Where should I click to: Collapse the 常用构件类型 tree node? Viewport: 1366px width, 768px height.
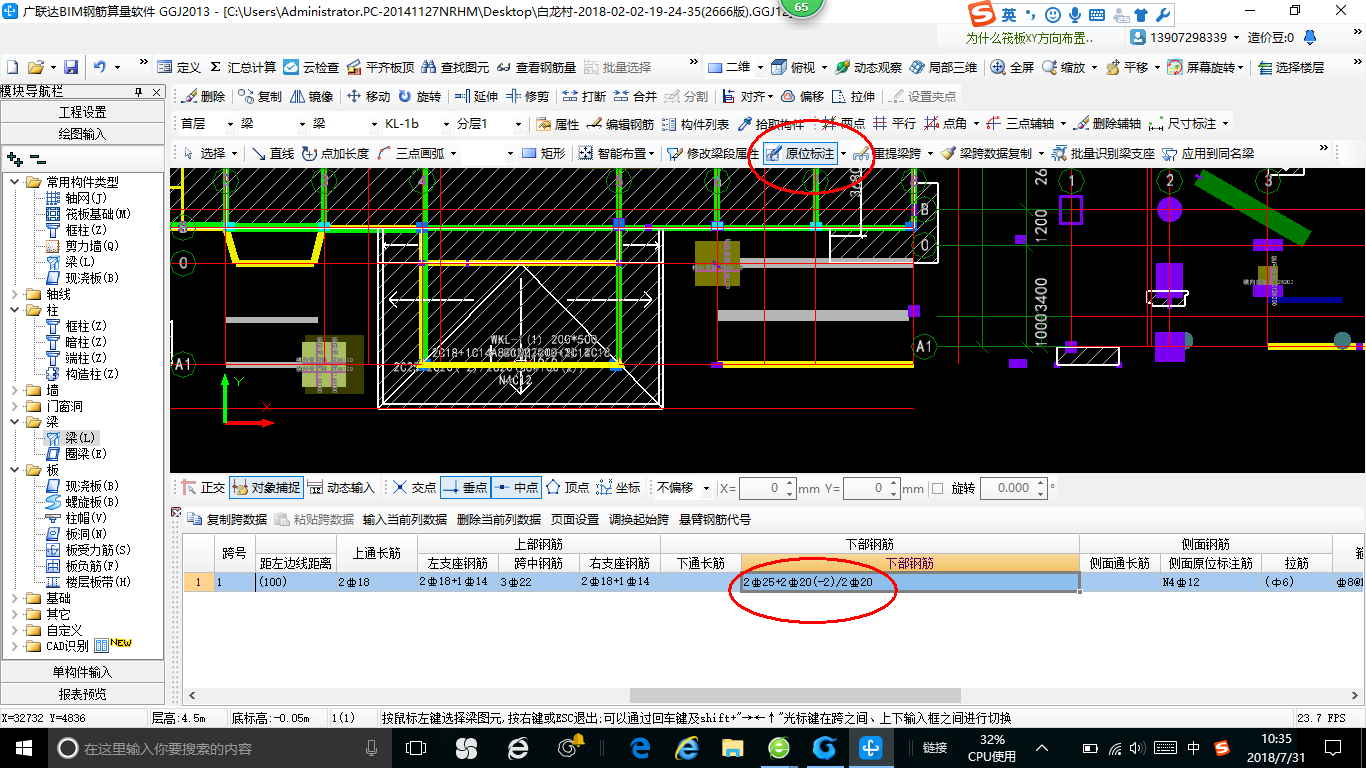(16, 182)
